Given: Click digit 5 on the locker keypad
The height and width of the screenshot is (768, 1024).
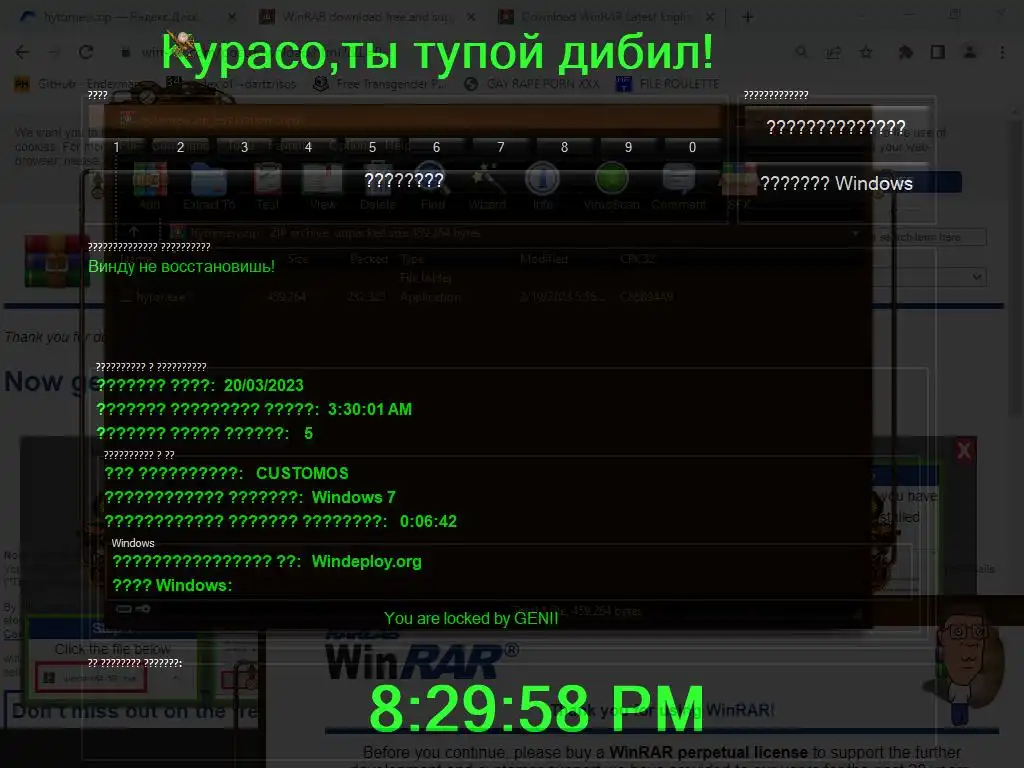Looking at the screenshot, I should tap(372, 147).
